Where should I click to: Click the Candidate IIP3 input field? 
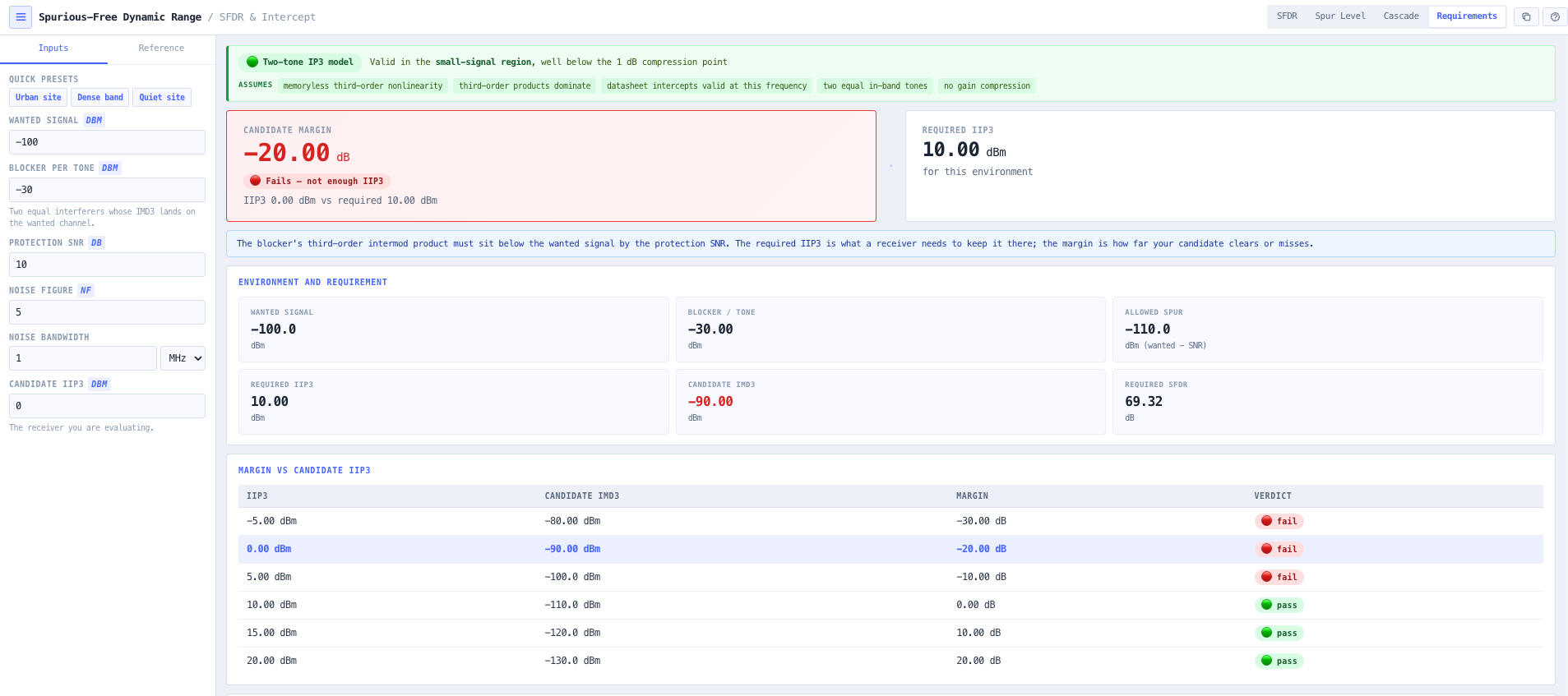pyautogui.click(x=107, y=406)
